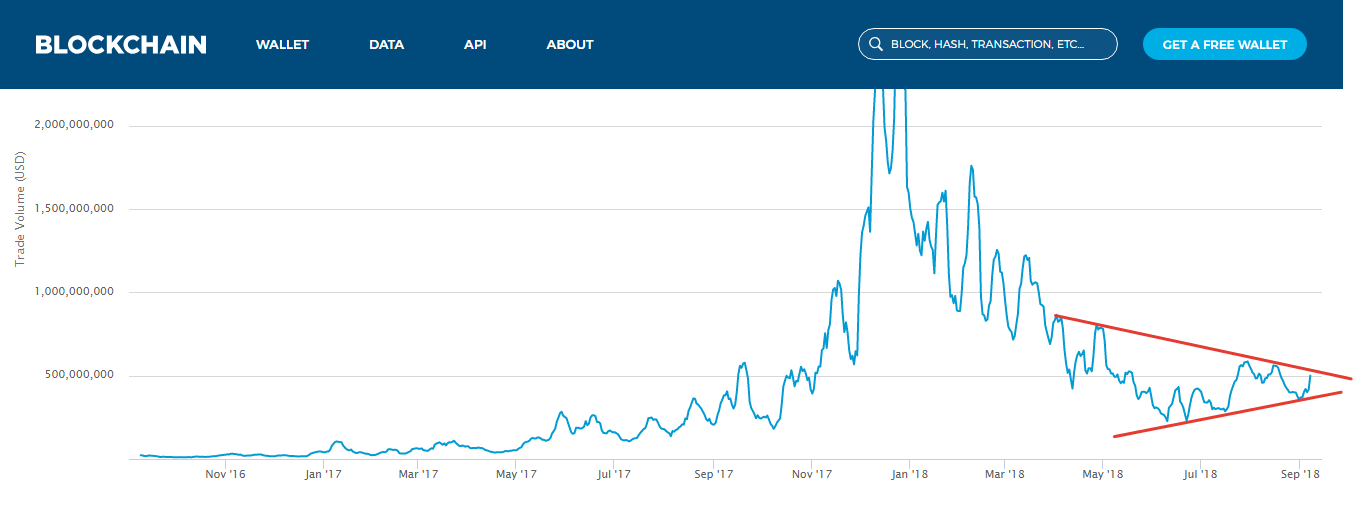Click the Nov '16 x-axis date label
The height and width of the screenshot is (512, 1355).
click(x=225, y=474)
